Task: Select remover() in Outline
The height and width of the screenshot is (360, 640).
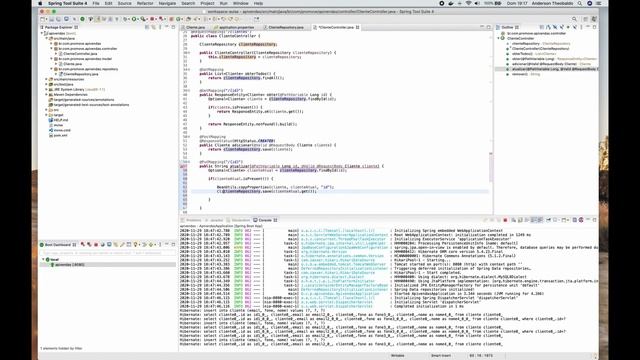Action: pyautogui.click(x=520, y=74)
